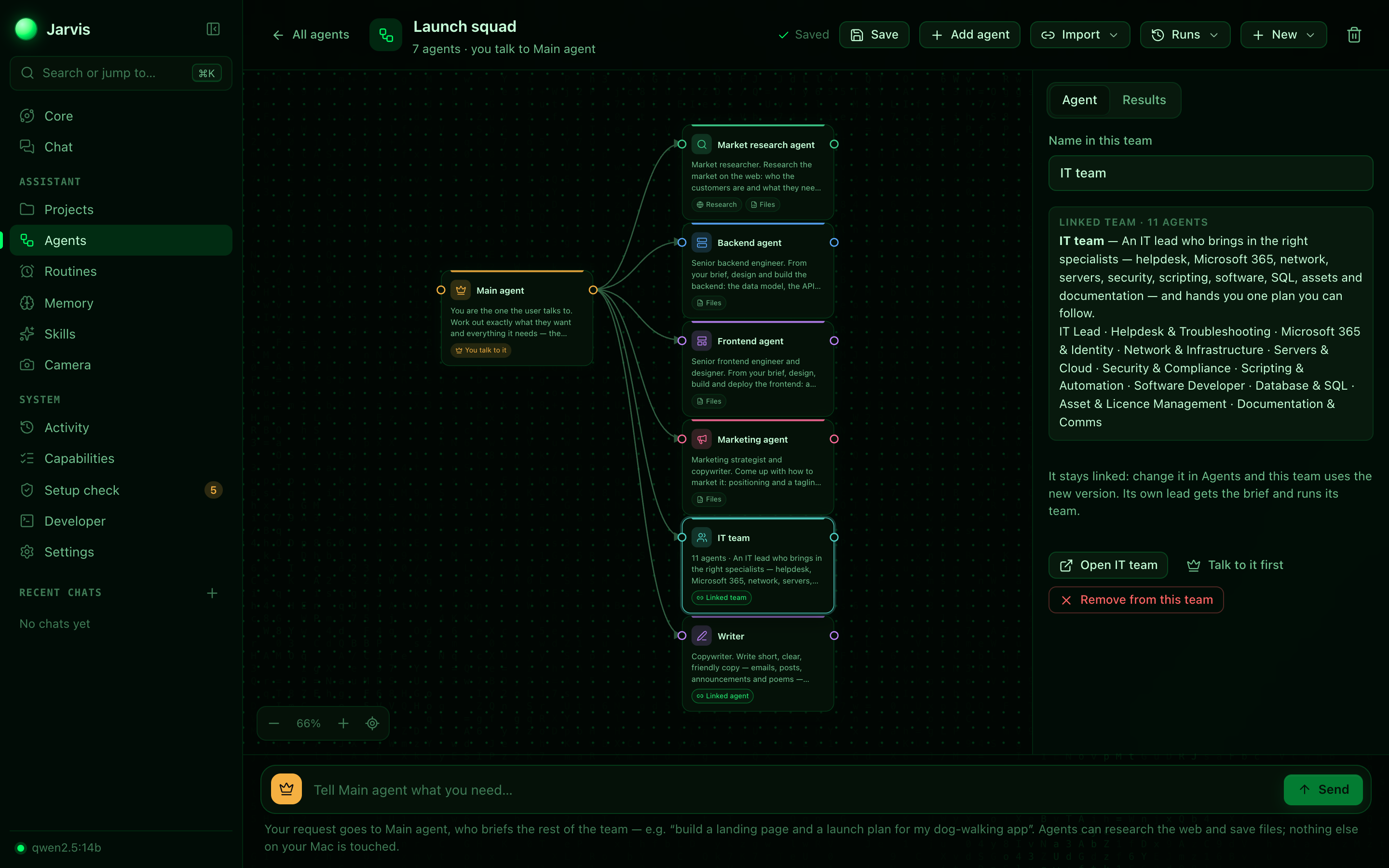The image size is (1389, 868).
Task: Click Add agent button
Action: 969,35
